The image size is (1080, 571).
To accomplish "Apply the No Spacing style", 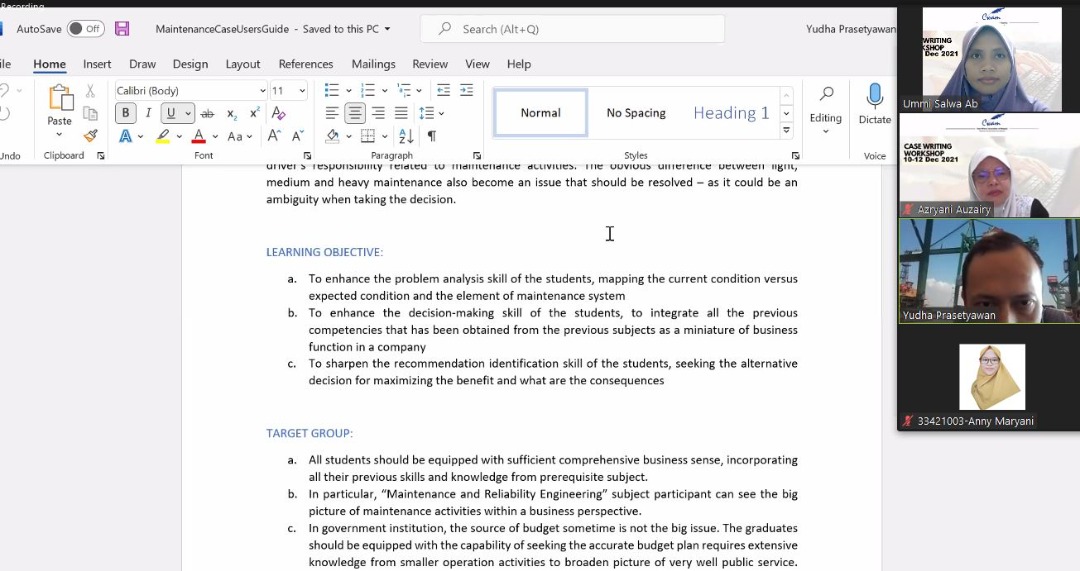I will 636,112.
